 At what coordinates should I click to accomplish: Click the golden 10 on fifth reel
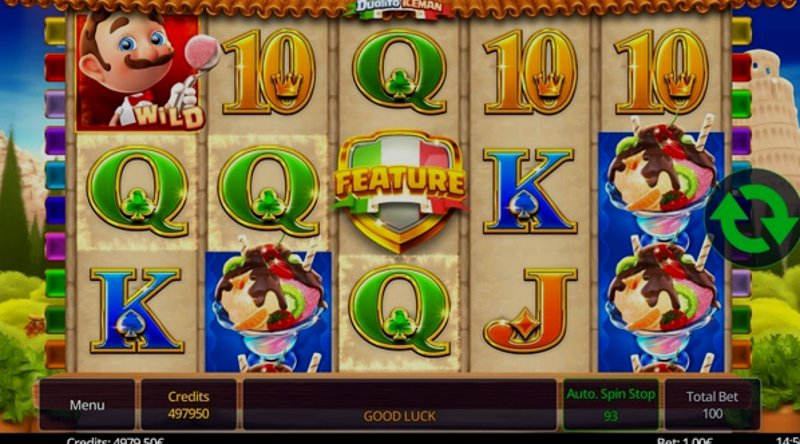(661, 71)
